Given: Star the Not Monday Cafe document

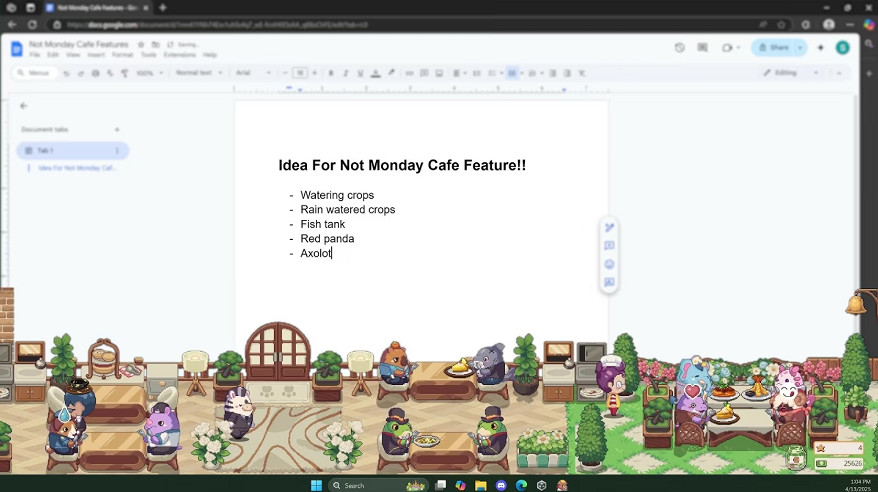Looking at the screenshot, I should pyautogui.click(x=141, y=45).
